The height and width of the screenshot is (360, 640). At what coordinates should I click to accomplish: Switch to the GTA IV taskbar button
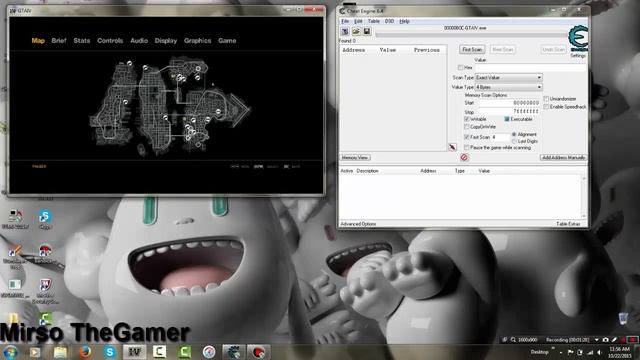[135, 352]
